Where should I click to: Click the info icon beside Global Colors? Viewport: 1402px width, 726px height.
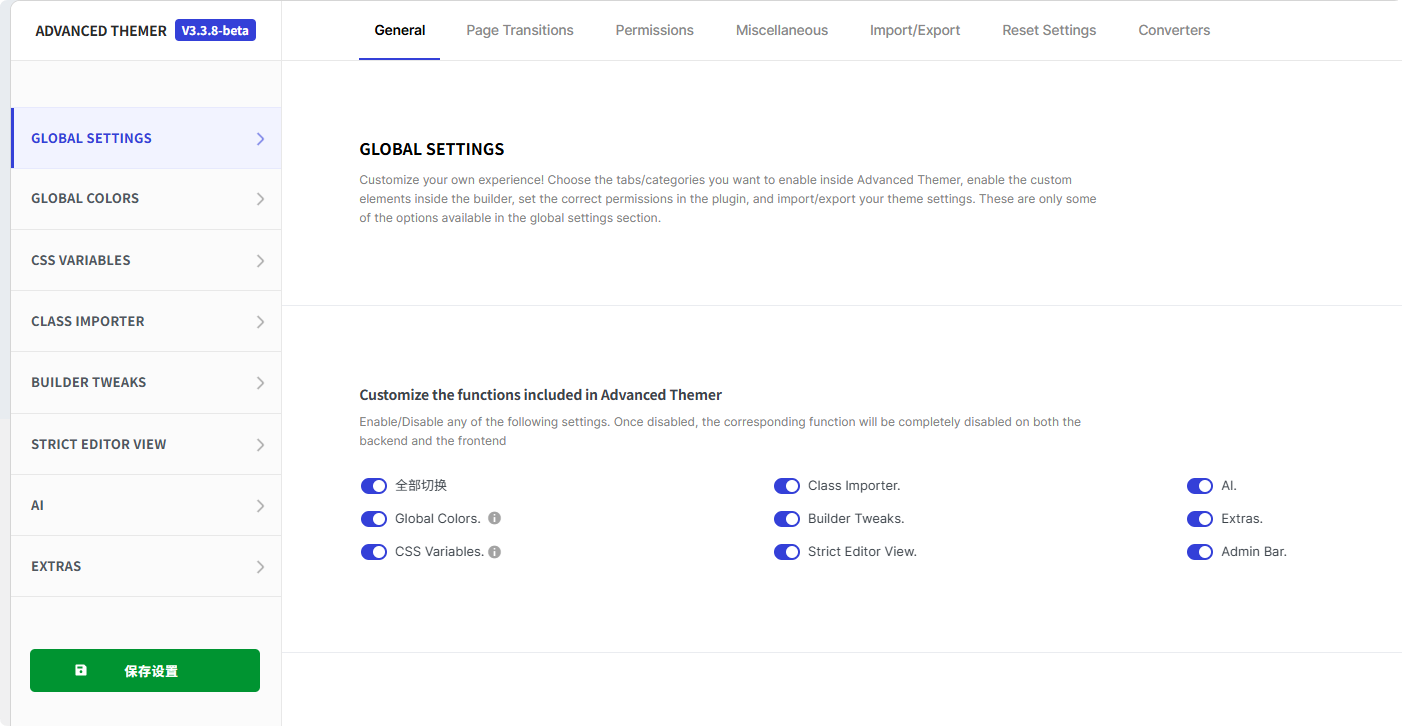coord(494,518)
